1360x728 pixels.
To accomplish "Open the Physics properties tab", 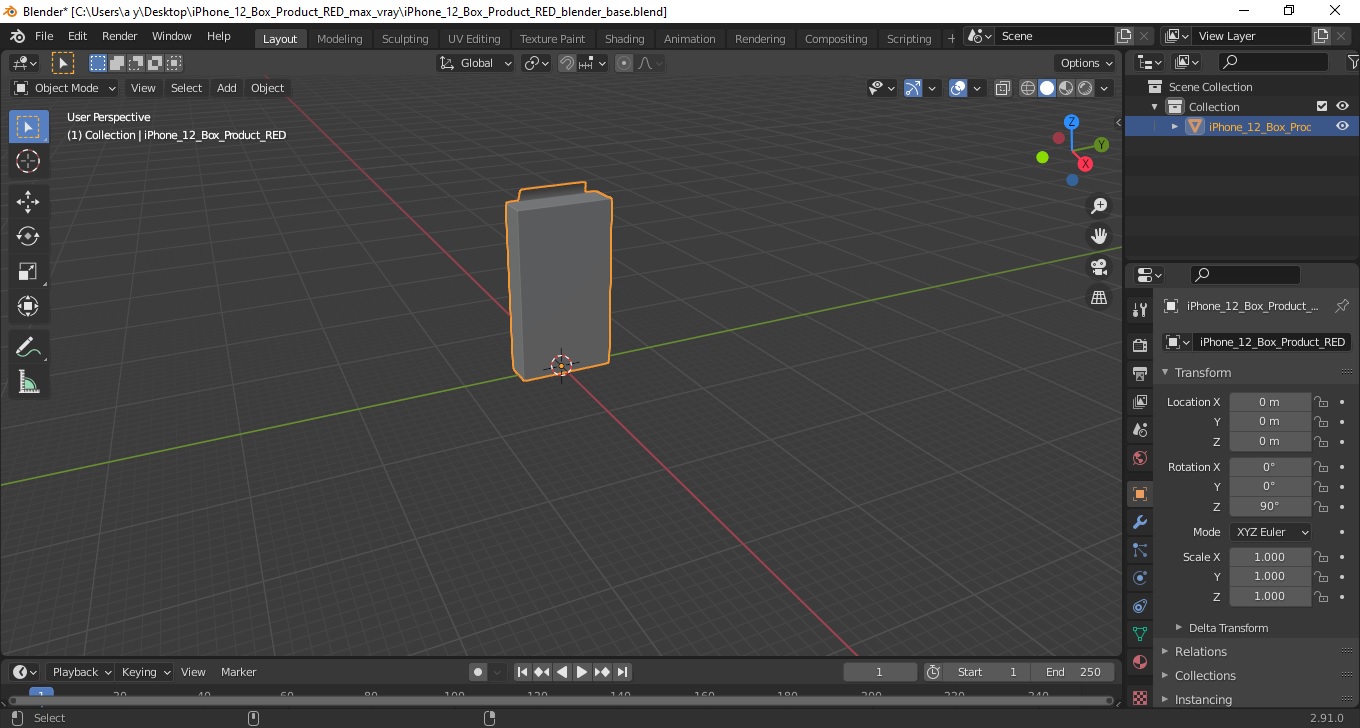I will click(x=1139, y=578).
